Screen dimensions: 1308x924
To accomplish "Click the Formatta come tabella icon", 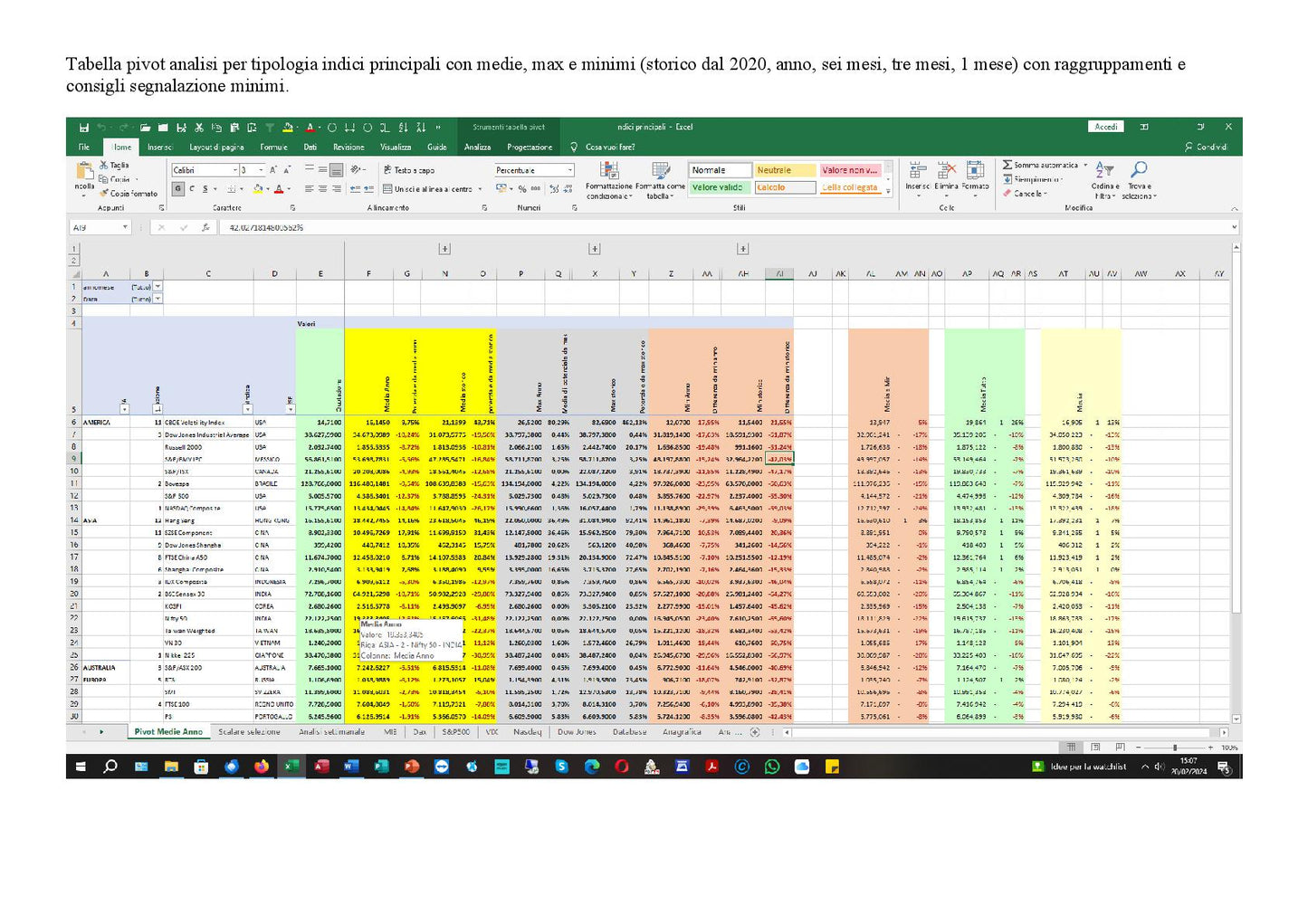I will [x=661, y=170].
